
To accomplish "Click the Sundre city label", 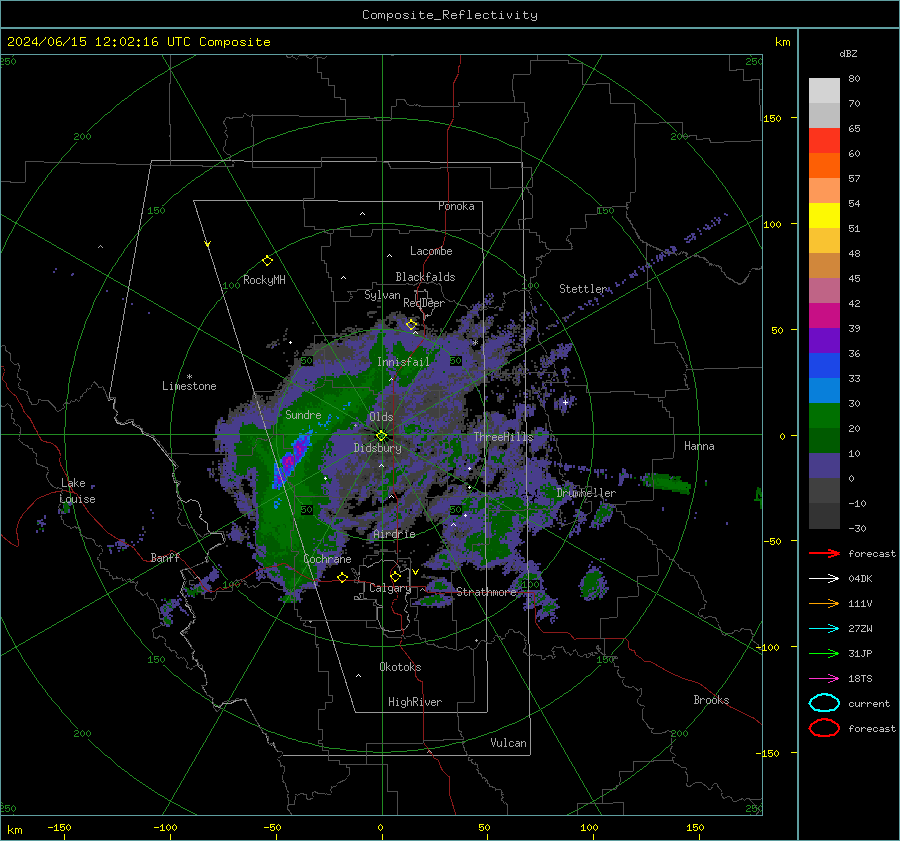I will [x=303, y=414].
